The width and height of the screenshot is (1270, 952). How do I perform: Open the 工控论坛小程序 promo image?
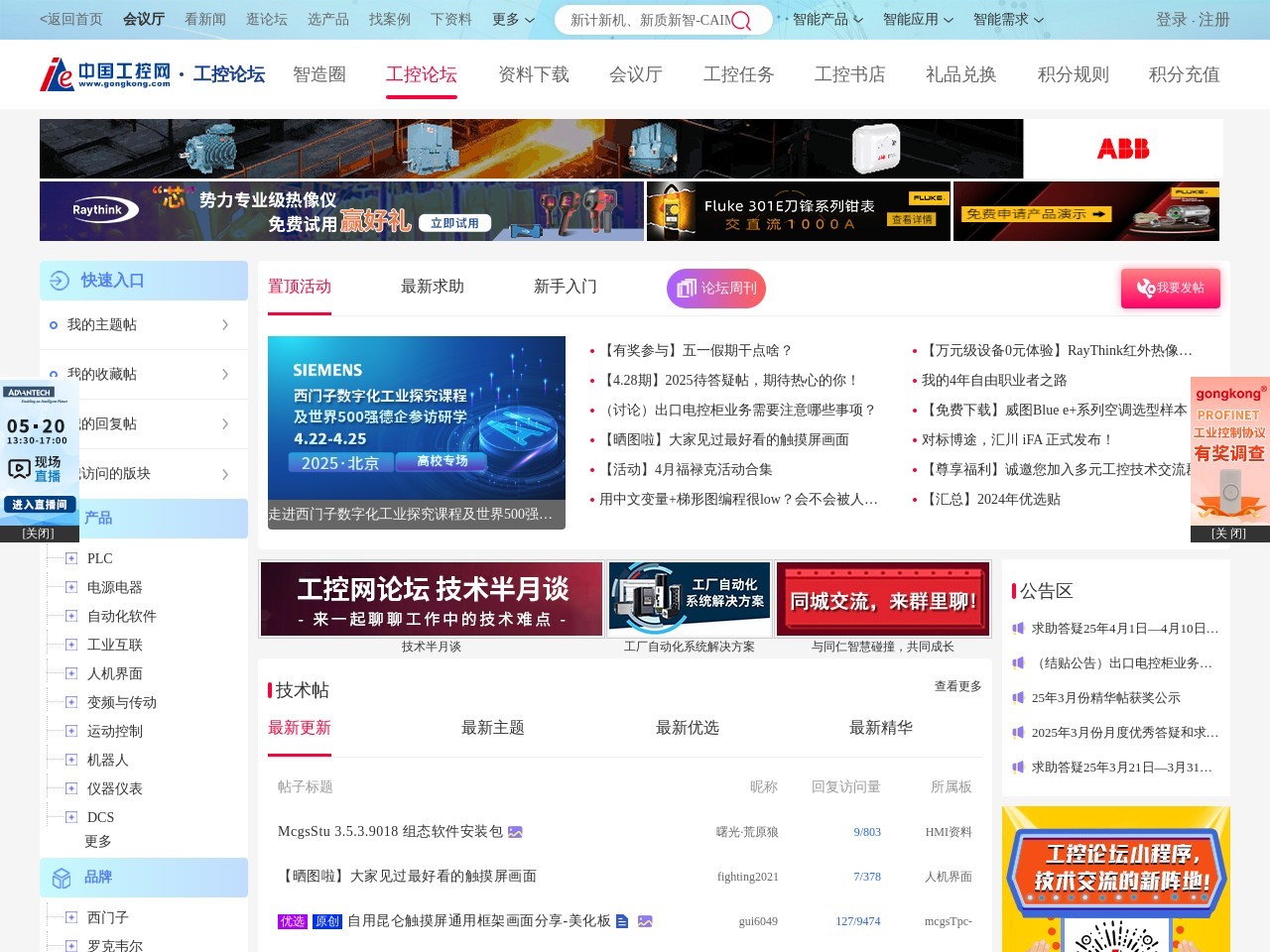[x=1116, y=880]
